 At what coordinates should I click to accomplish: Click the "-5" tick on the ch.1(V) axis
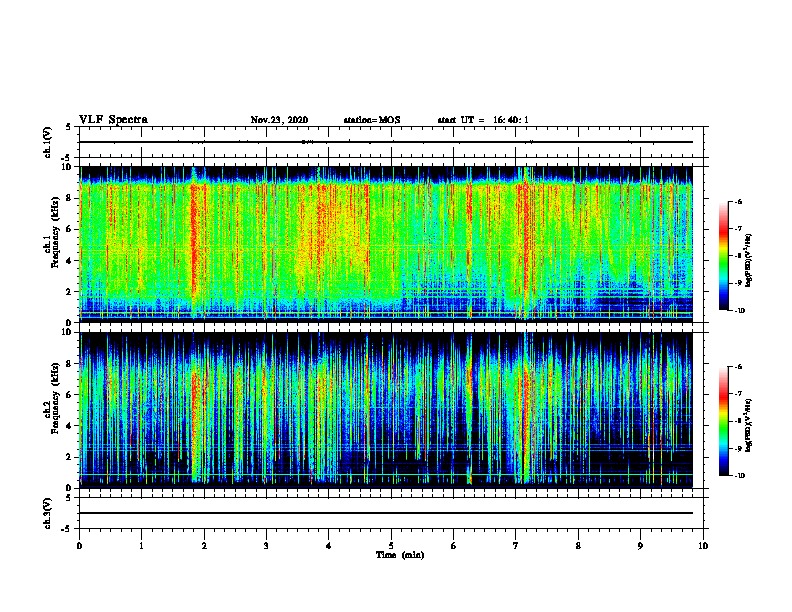[67, 158]
